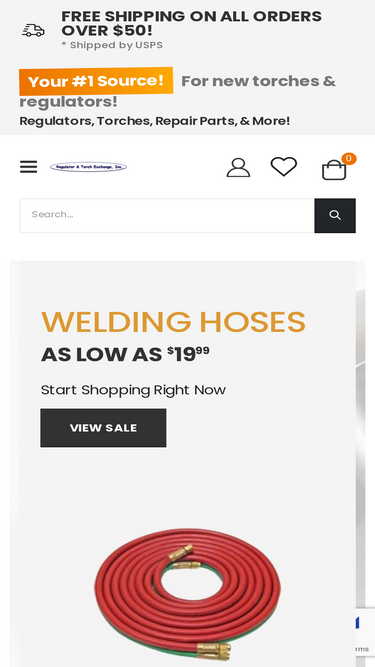Select the red welding hose image
The height and width of the screenshot is (667, 375).
[x=188, y=594]
